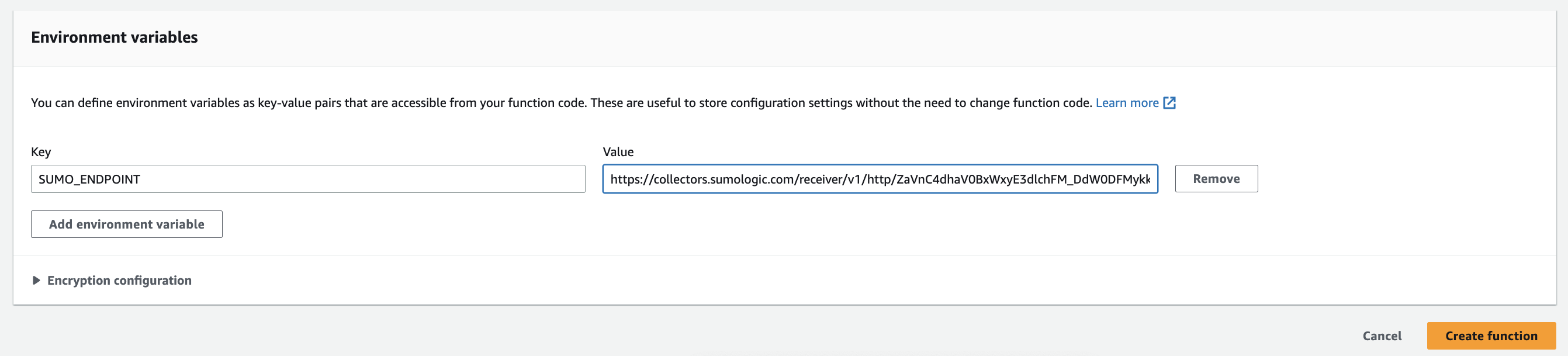Click the Key field label
Viewport: 1568px width, 356px height.
[41, 152]
